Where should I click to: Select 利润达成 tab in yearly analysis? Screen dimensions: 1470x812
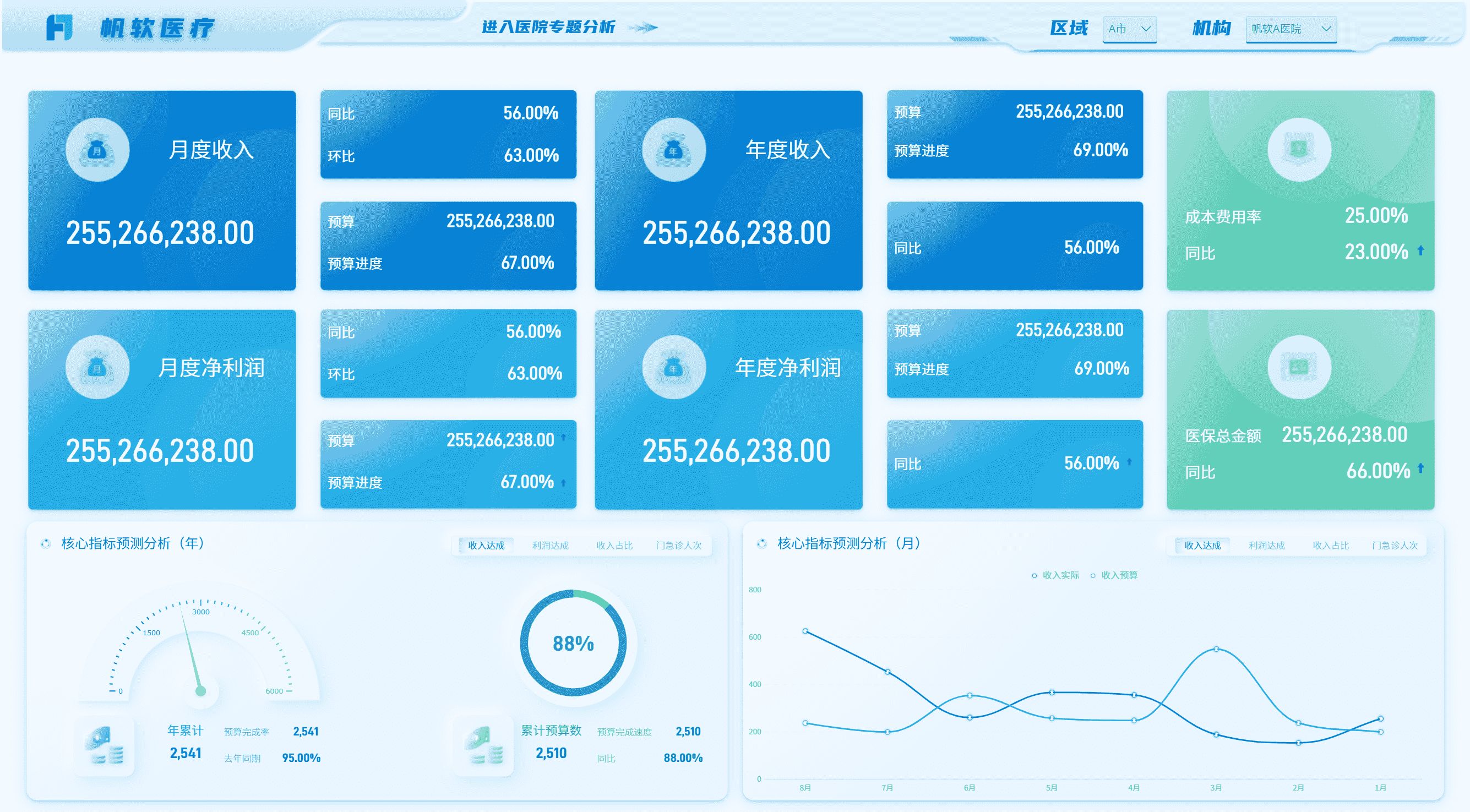pyautogui.click(x=550, y=546)
